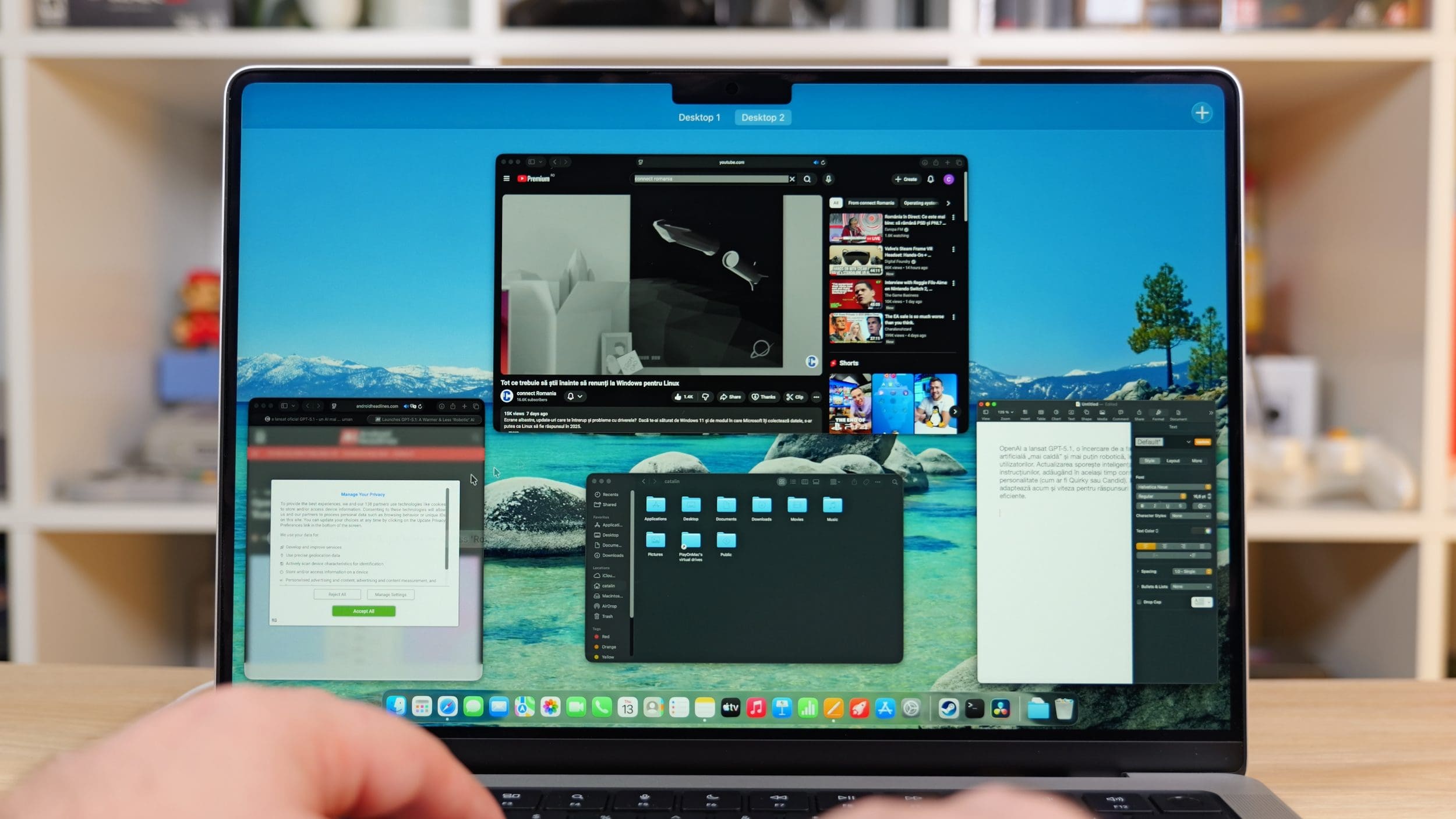The height and width of the screenshot is (819, 1456).
Task: Open Steam from the Dock
Action: (948, 708)
